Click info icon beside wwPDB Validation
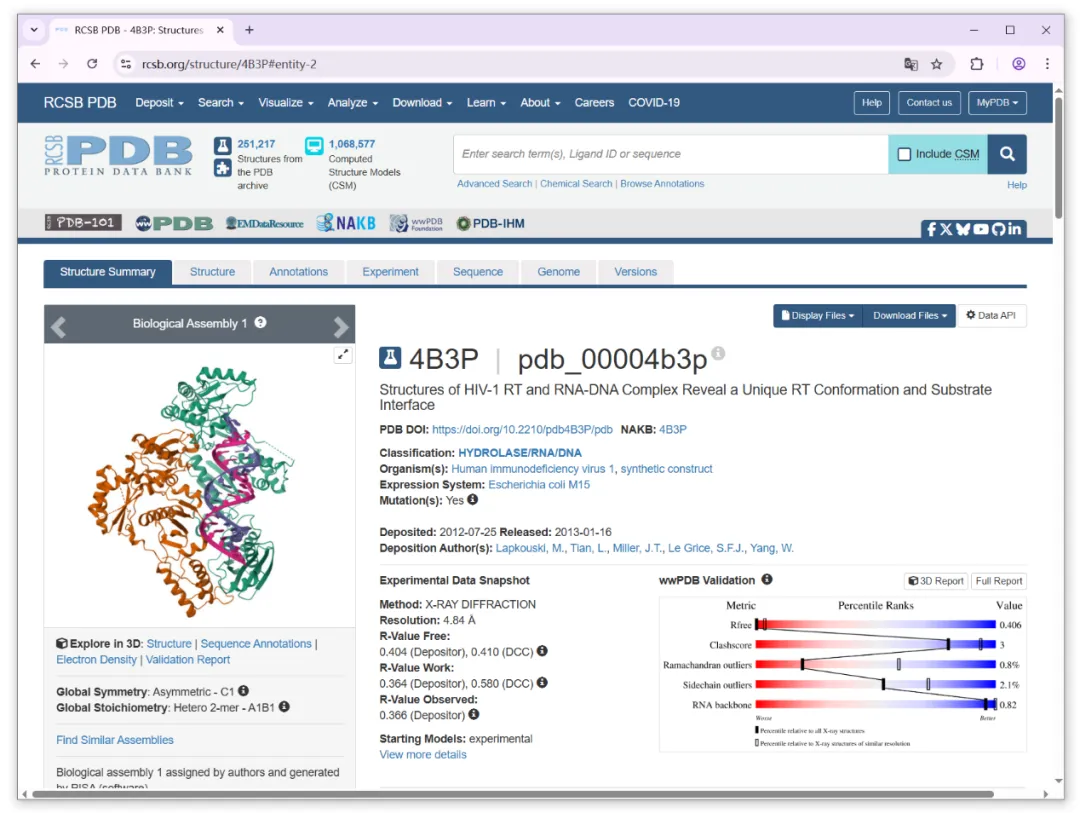Image resolution: width=1080 pixels, height=813 pixels. tap(767, 579)
